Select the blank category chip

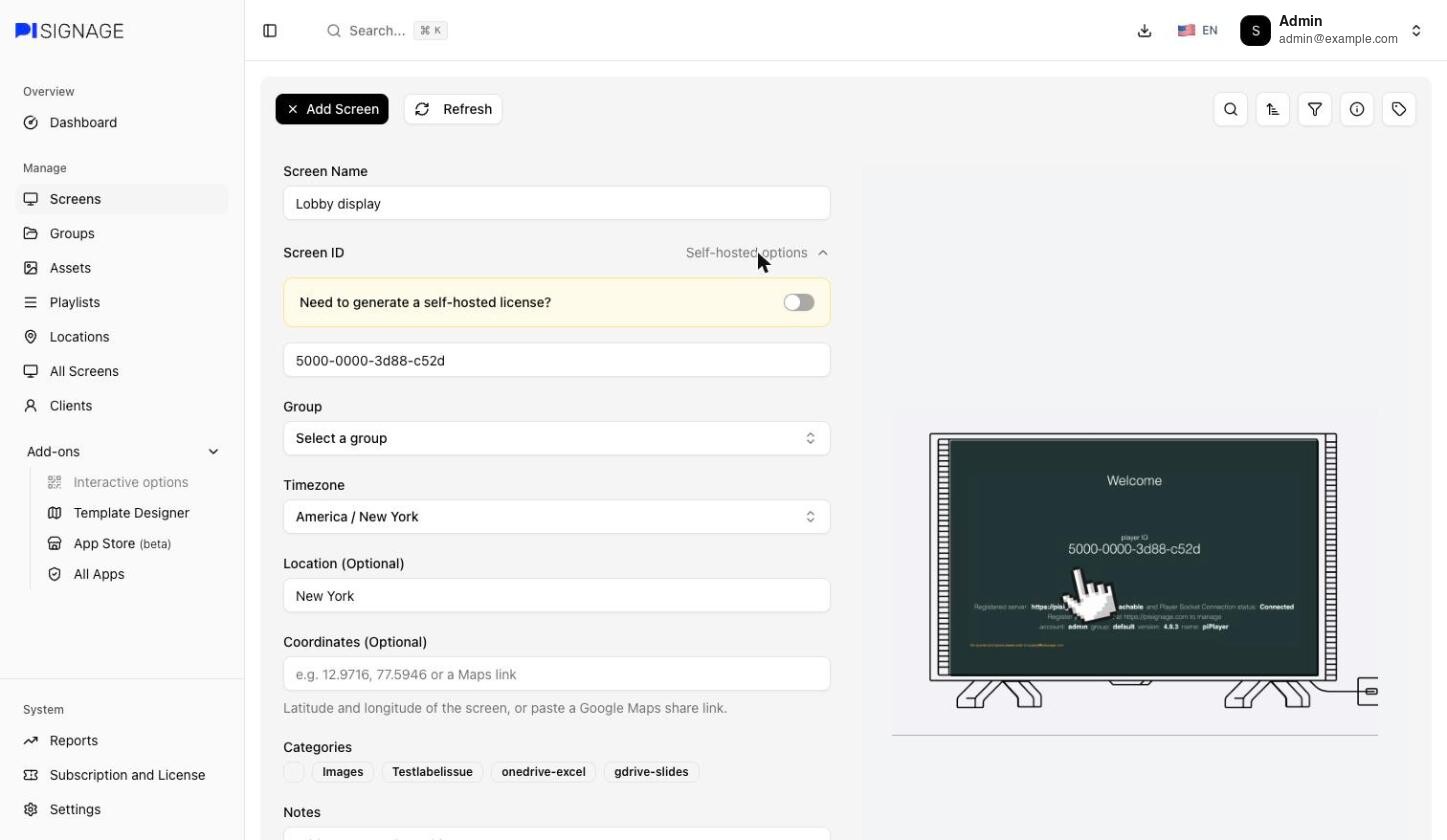click(294, 772)
